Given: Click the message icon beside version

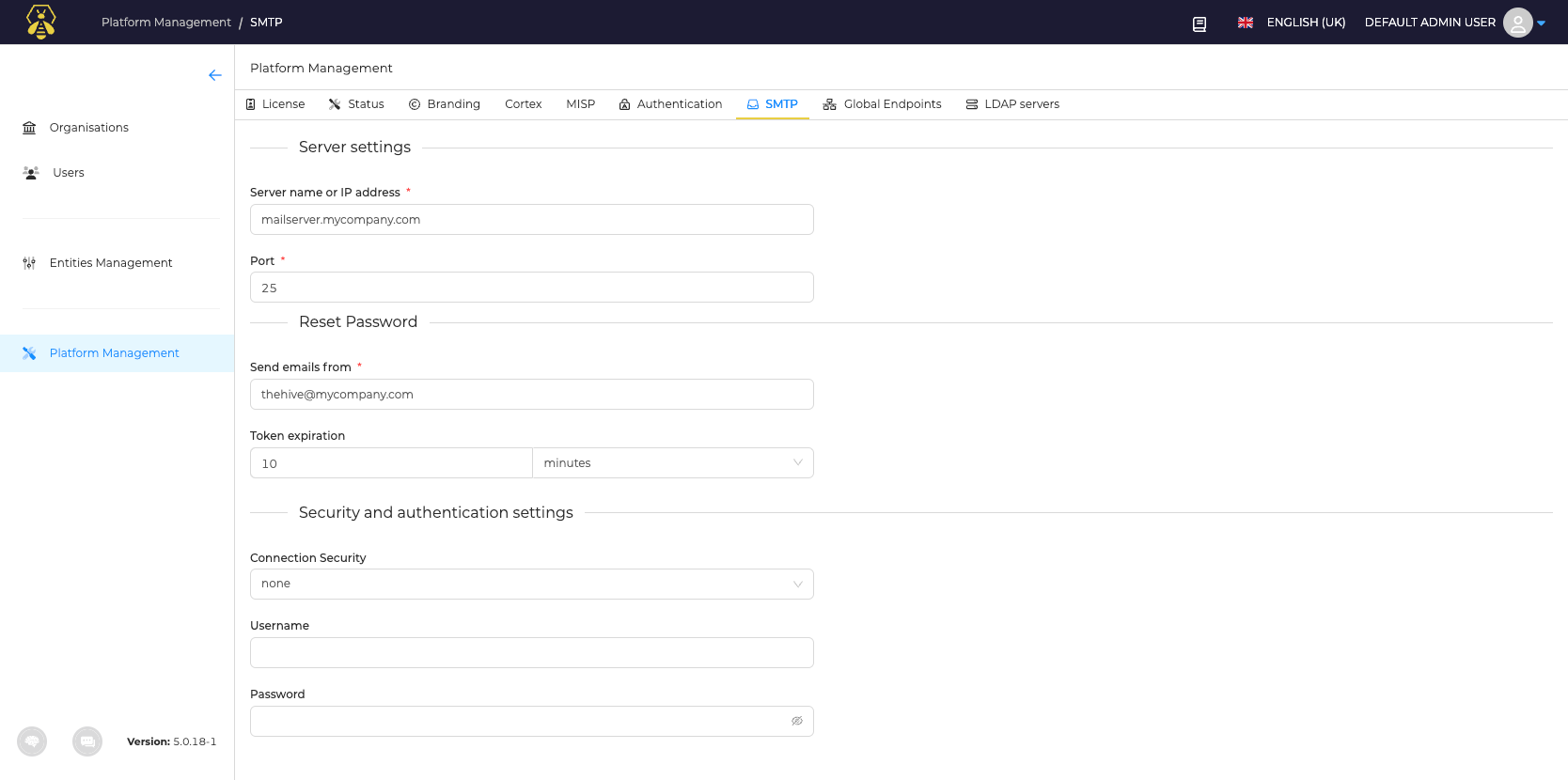Looking at the screenshot, I should coord(87,741).
